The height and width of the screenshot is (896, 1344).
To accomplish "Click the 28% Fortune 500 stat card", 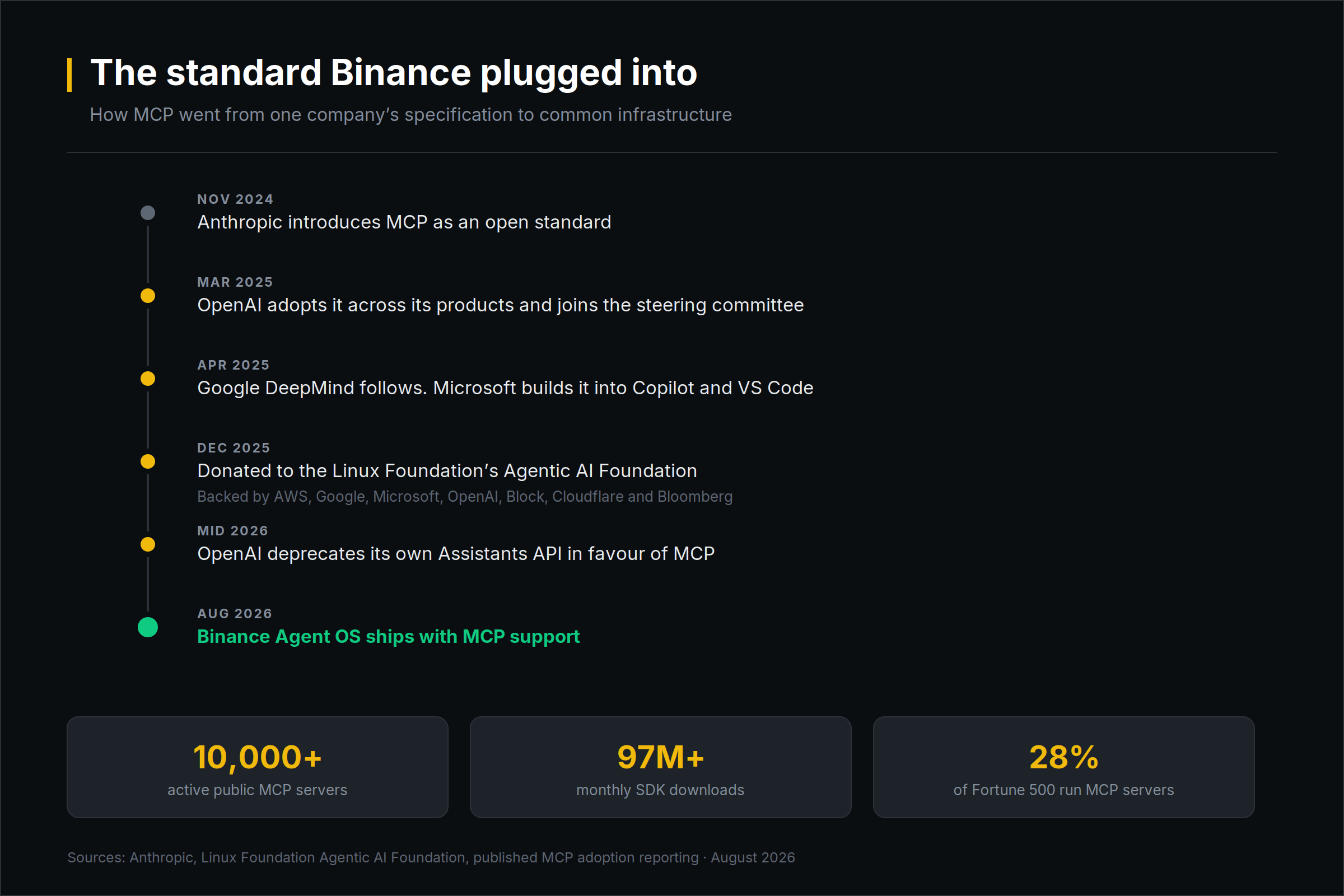I will click(1063, 767).
